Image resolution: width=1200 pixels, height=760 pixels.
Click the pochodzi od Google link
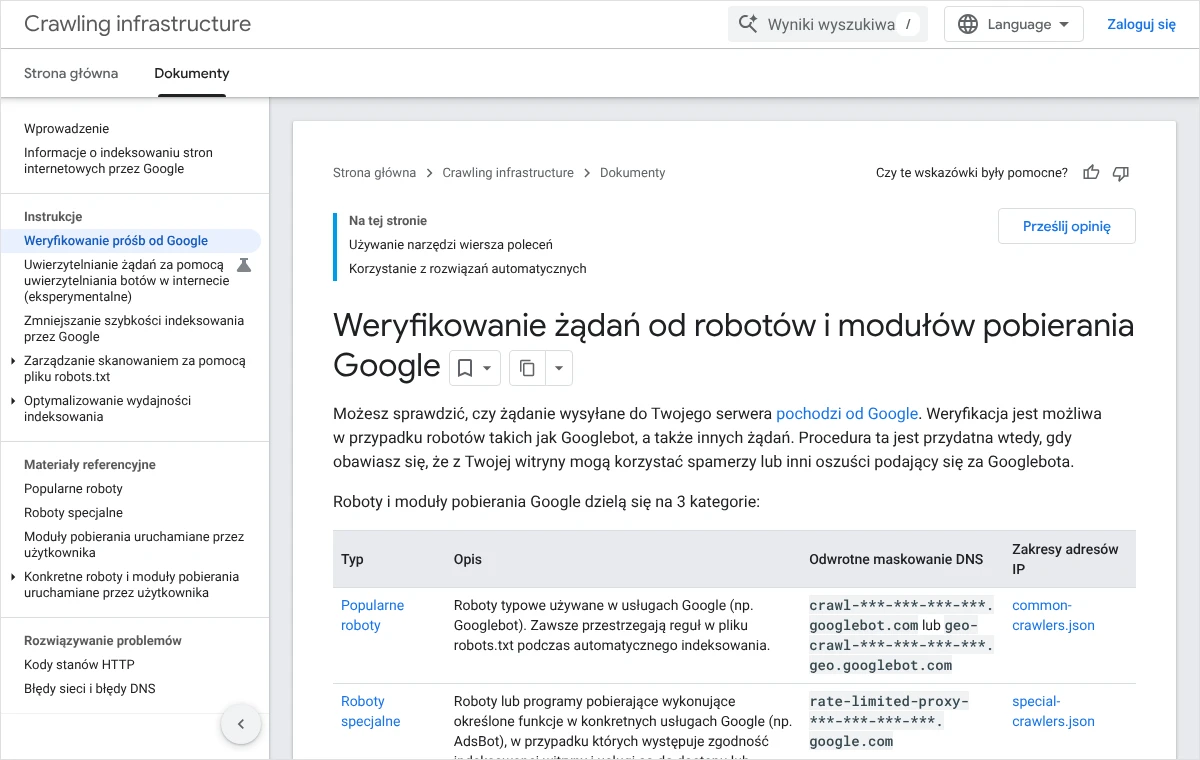tap(847, 413)
